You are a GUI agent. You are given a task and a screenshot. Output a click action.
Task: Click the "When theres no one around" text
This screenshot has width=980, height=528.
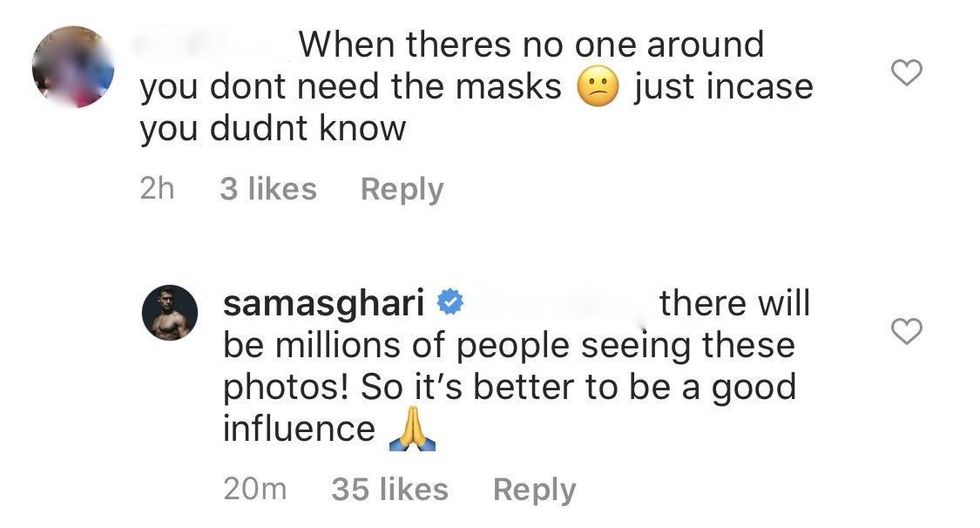click(x=531, y=44)
